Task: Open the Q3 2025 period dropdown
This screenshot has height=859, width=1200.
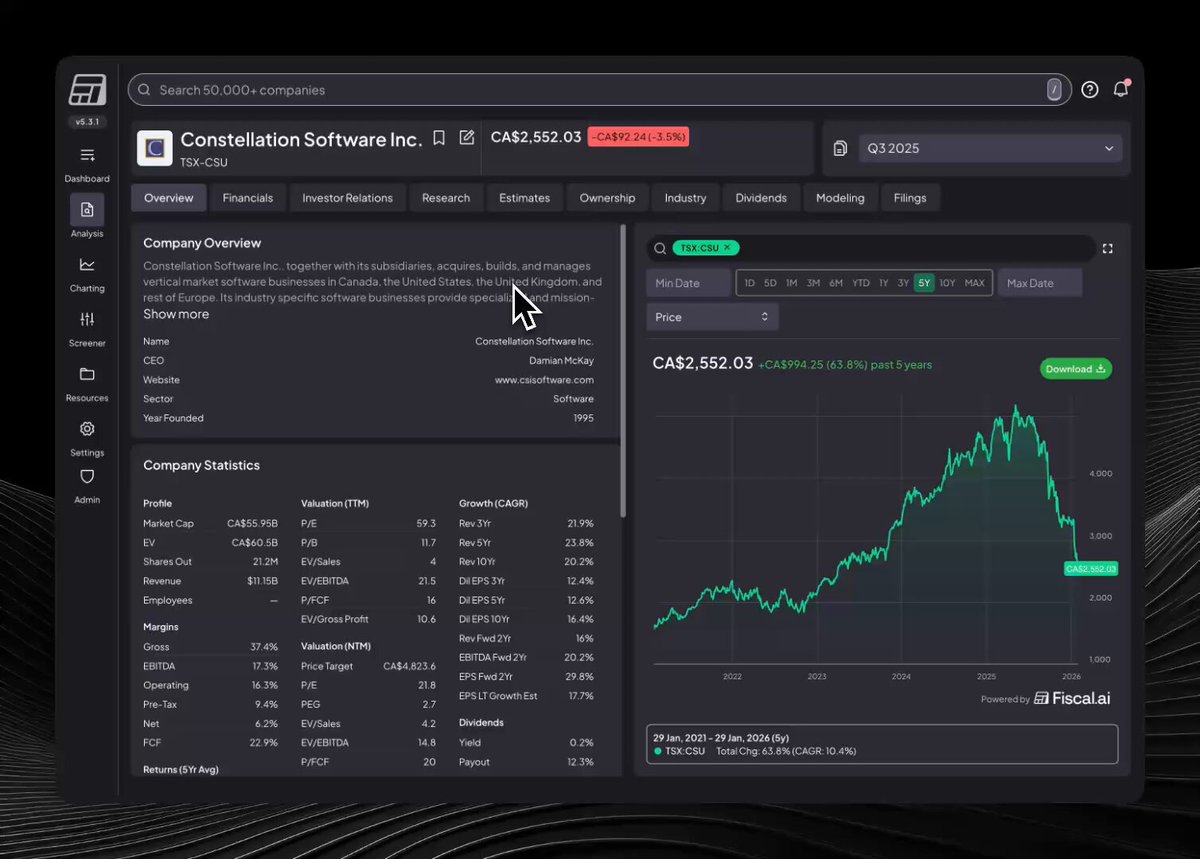Action: pos(990,148)
